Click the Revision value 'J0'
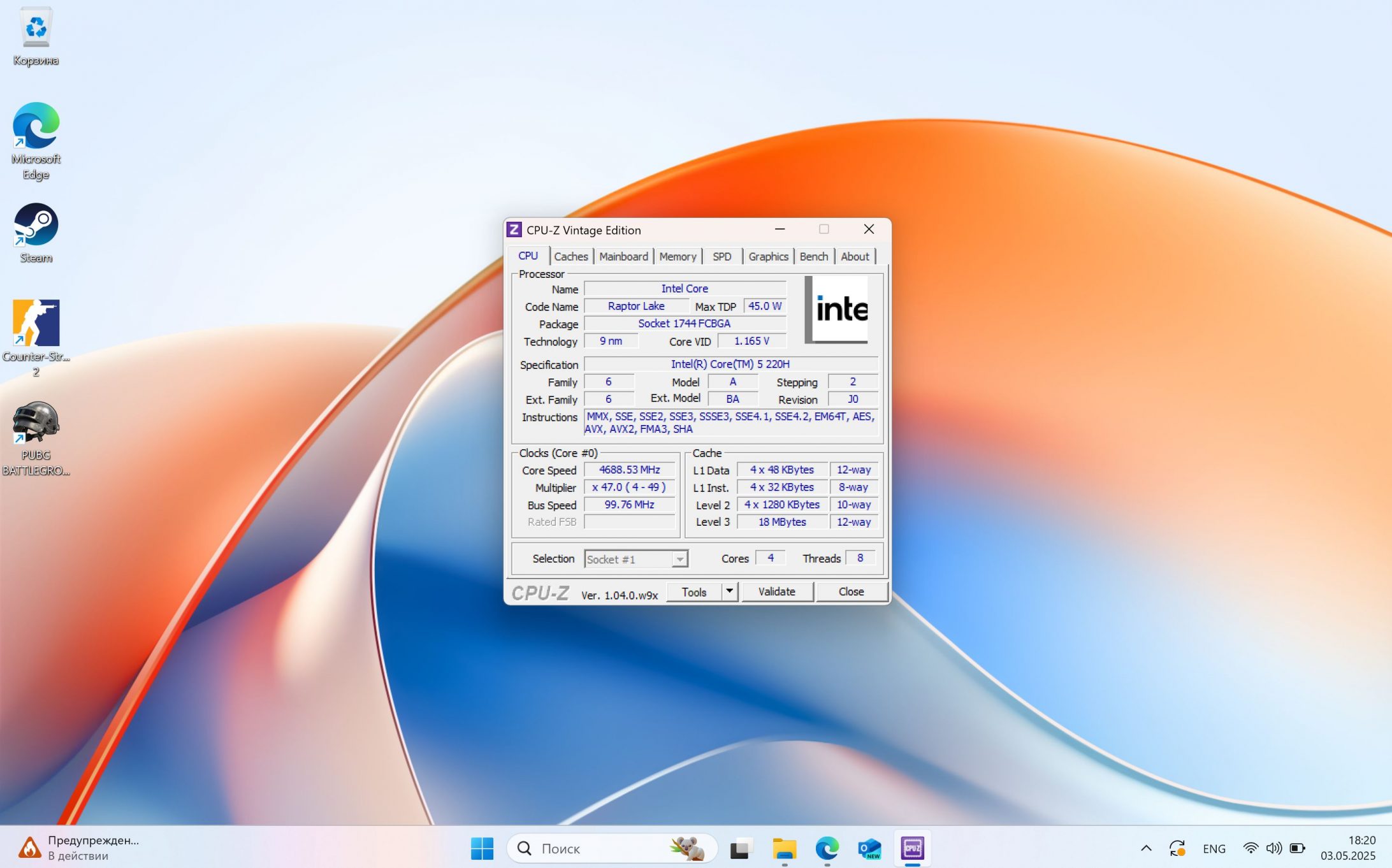Viewport: 1392px width, 868px height. [x=853, y=399]
